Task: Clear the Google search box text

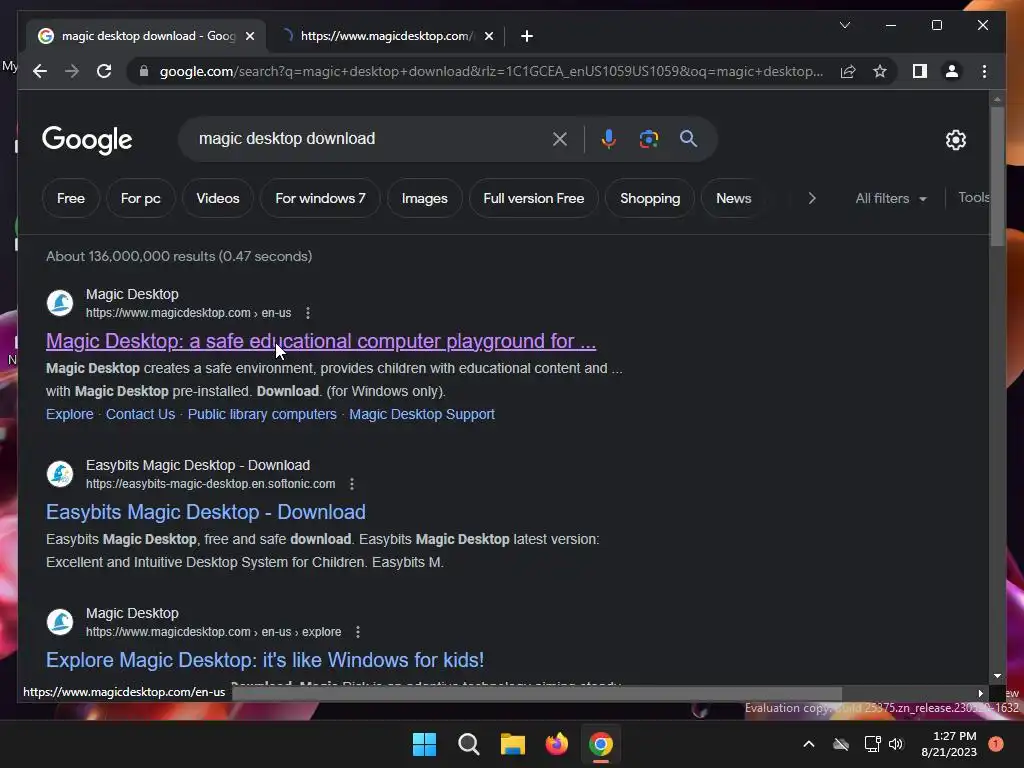Action: point(560,138)
